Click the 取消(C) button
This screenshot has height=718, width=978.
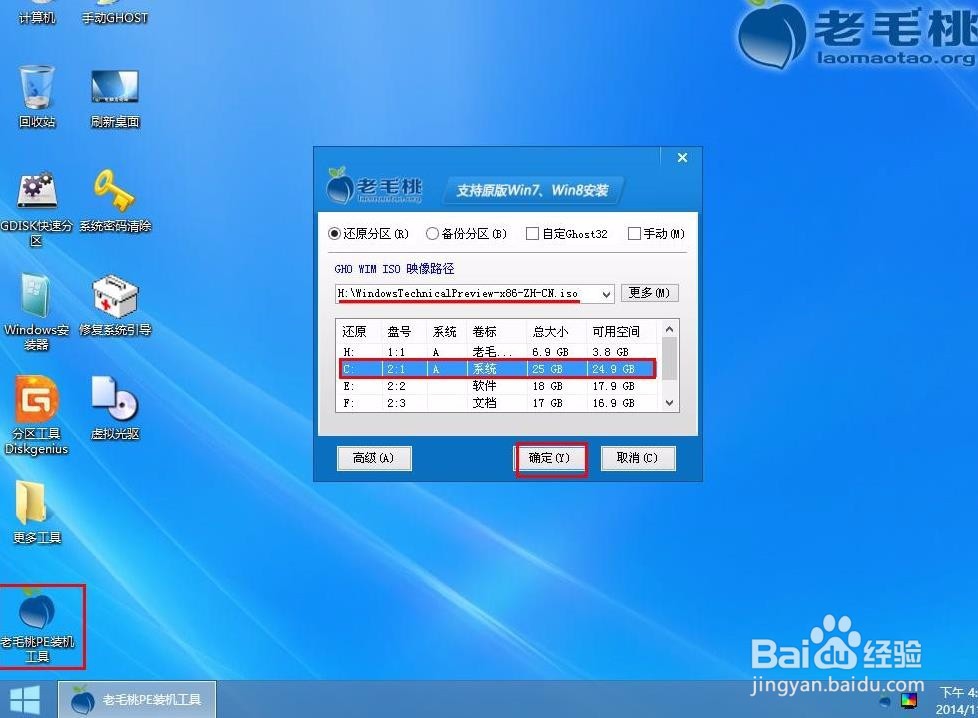click(x=637, y=458)
